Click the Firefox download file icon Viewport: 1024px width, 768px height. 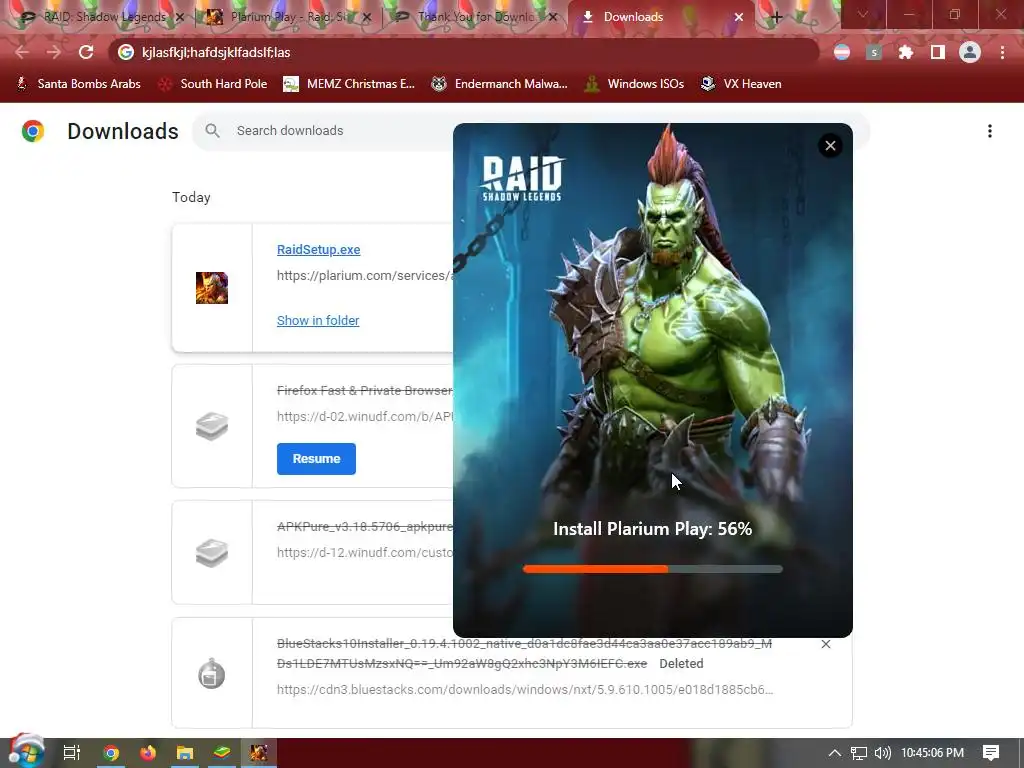click(x=212, y=426)
